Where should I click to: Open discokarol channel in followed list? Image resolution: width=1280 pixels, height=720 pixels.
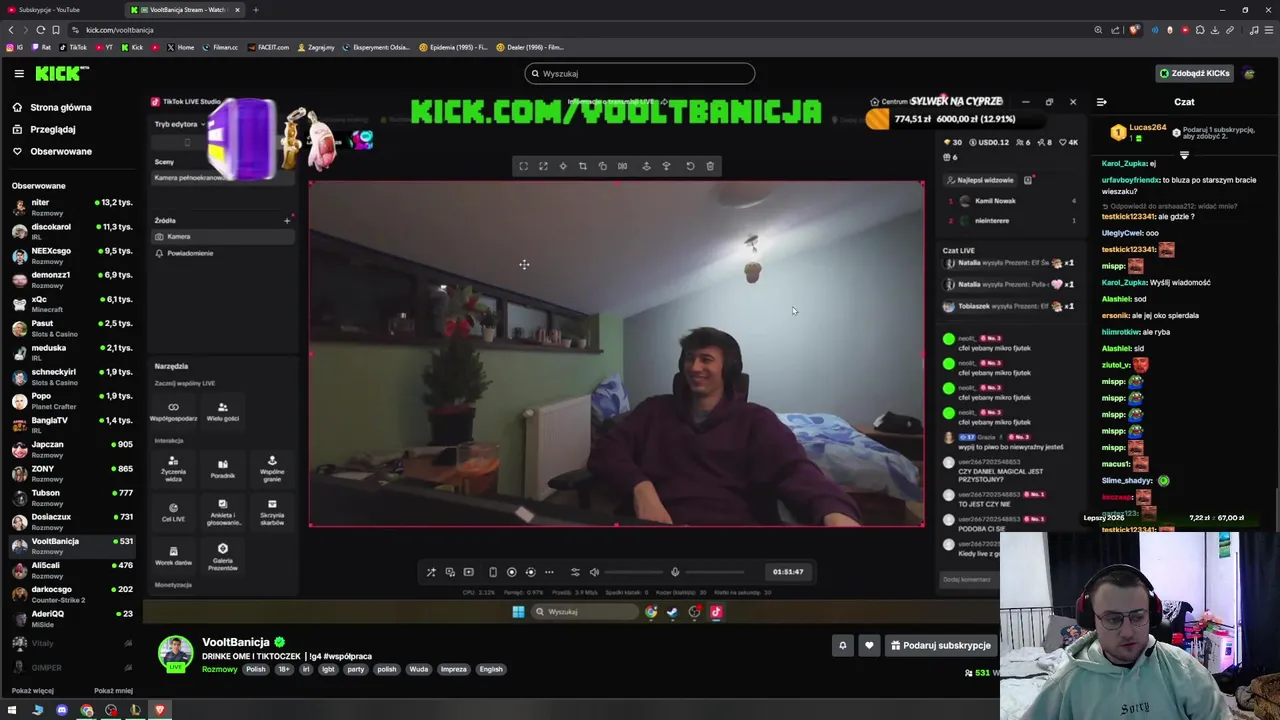(x=70, y=231)
